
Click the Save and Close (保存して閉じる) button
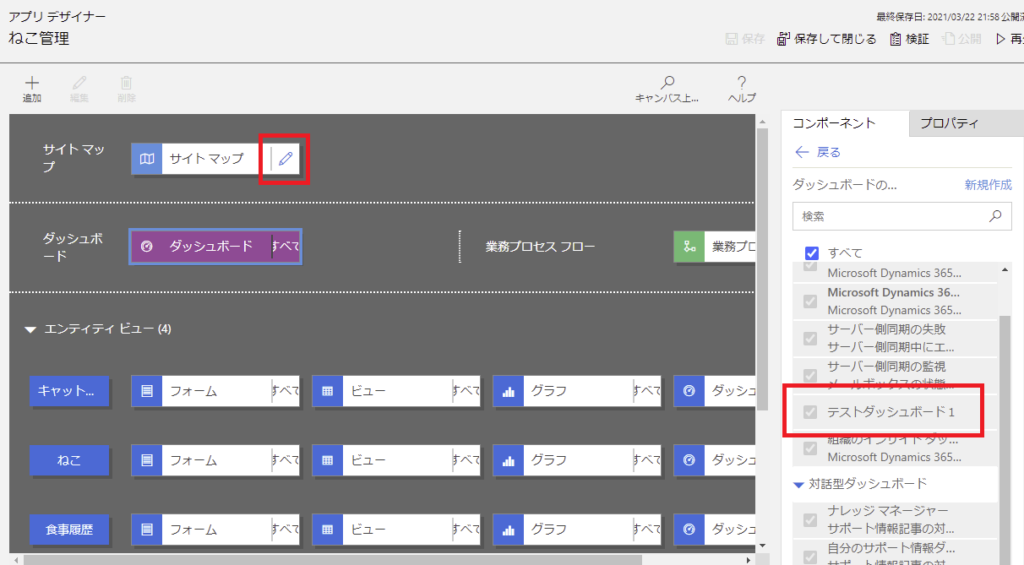pos(826,39)
